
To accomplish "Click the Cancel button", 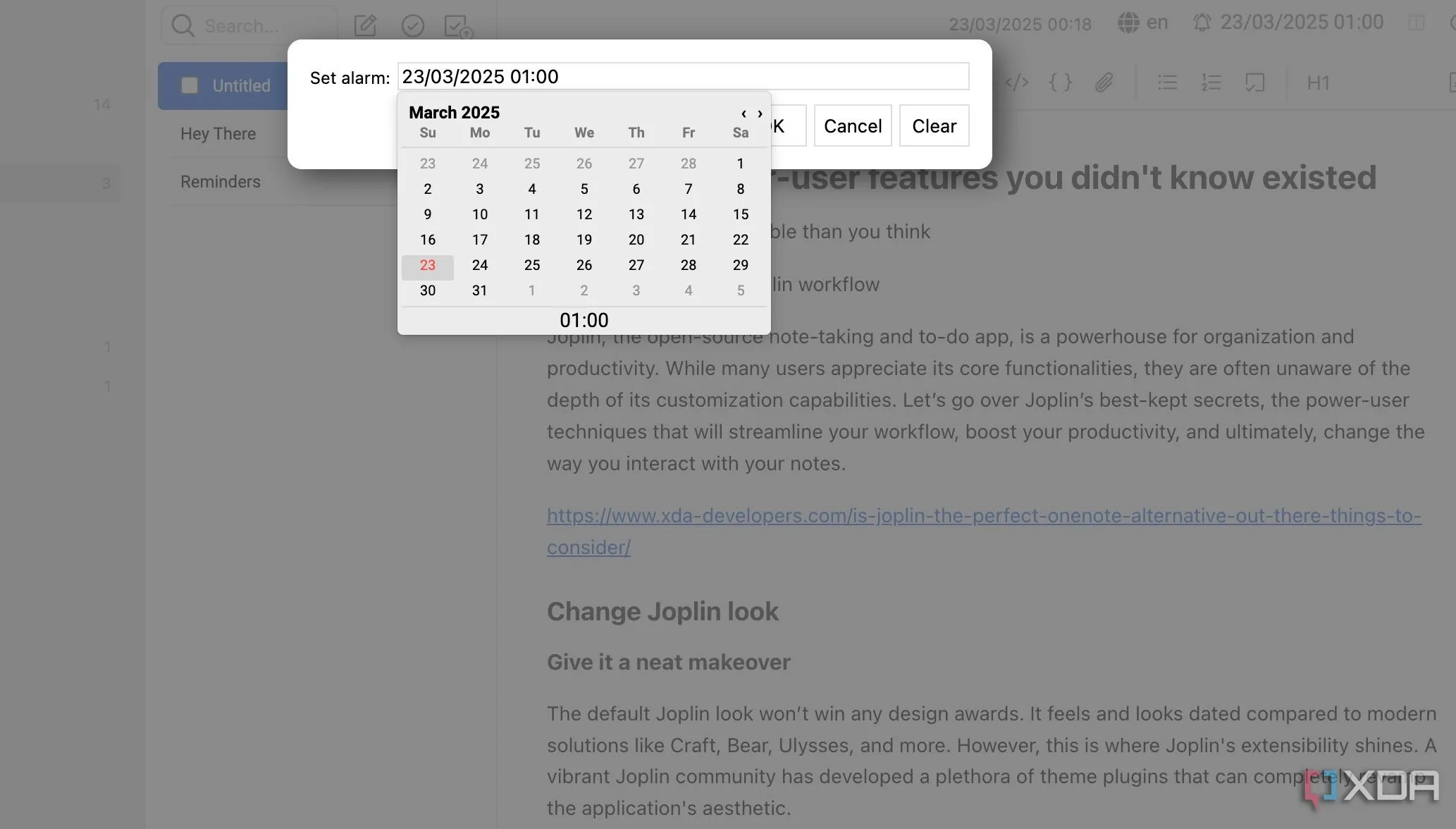I will [853, 125].
